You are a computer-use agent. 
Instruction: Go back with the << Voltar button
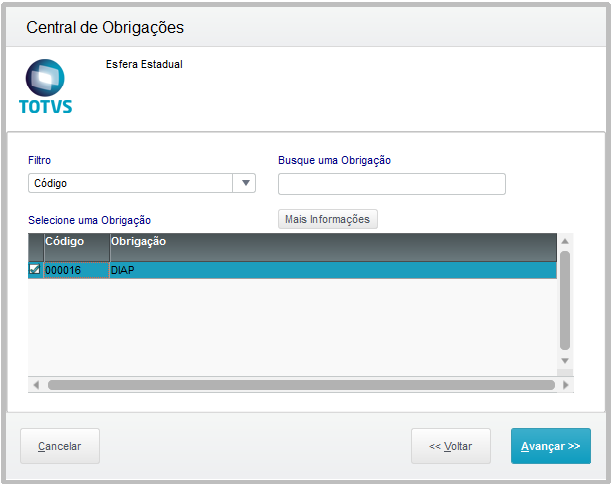click(x=450, y=446)
